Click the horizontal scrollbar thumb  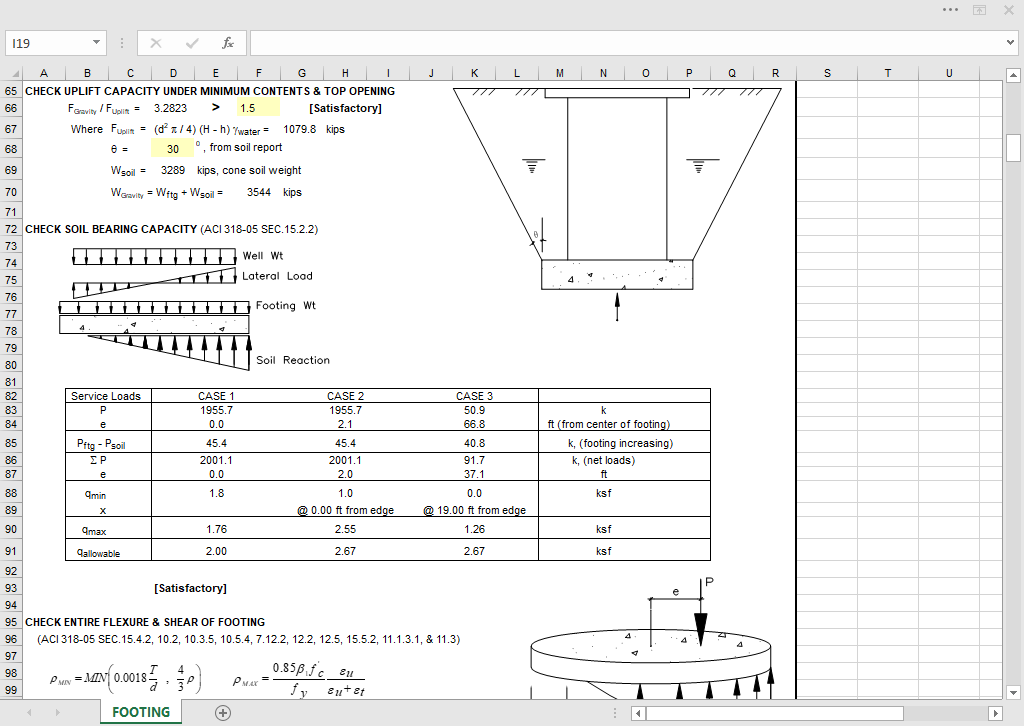[775, 714]
